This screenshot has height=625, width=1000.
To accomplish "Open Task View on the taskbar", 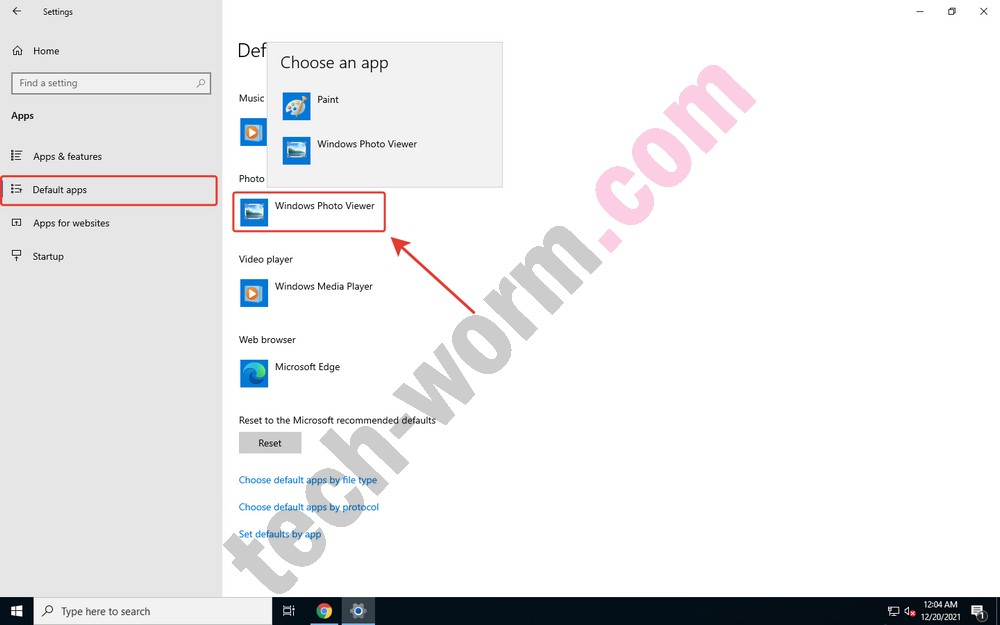I will [288, 611].
